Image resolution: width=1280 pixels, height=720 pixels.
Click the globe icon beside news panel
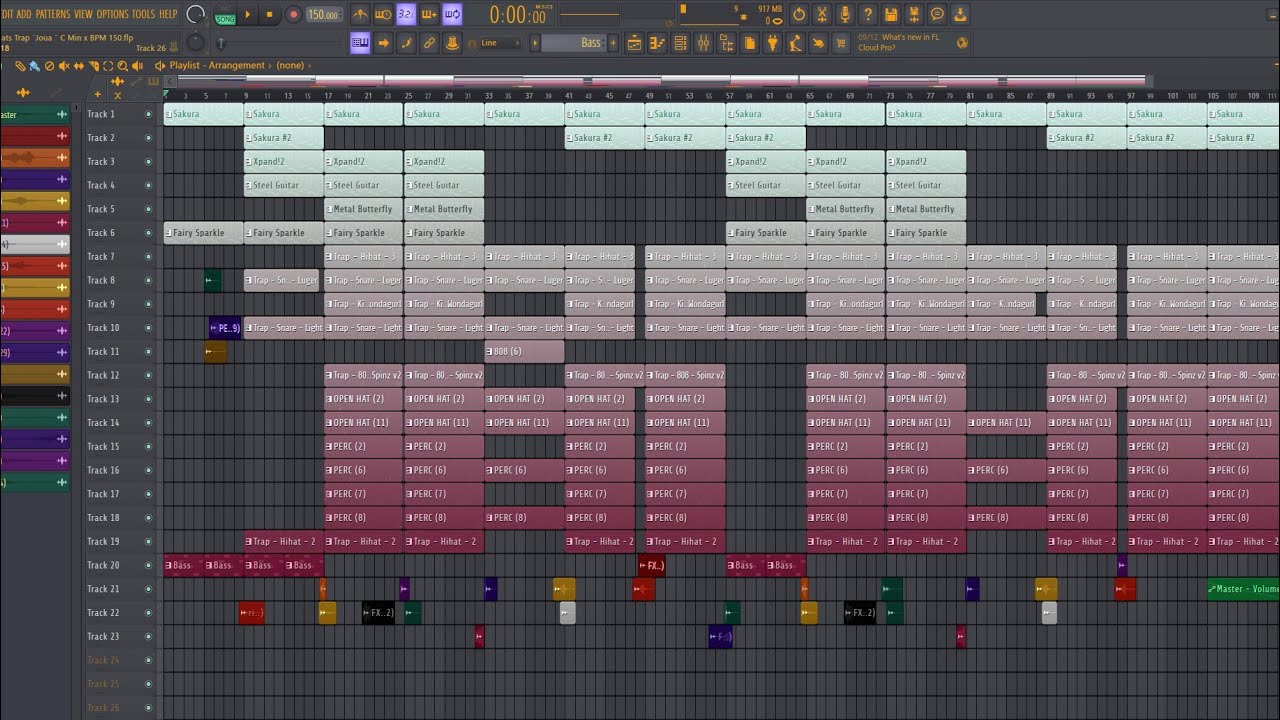962,43
